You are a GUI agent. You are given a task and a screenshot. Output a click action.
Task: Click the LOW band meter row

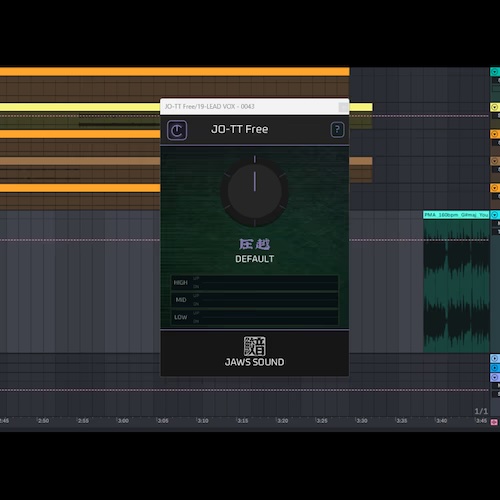click(x=255, y=317)
